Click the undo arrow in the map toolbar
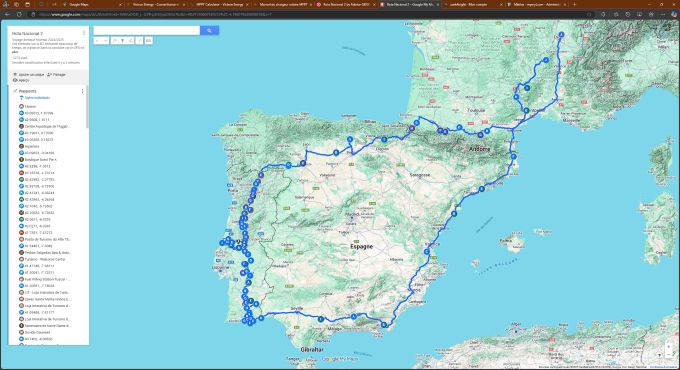Viewport: 680px width, 370px height. [97, 41]
